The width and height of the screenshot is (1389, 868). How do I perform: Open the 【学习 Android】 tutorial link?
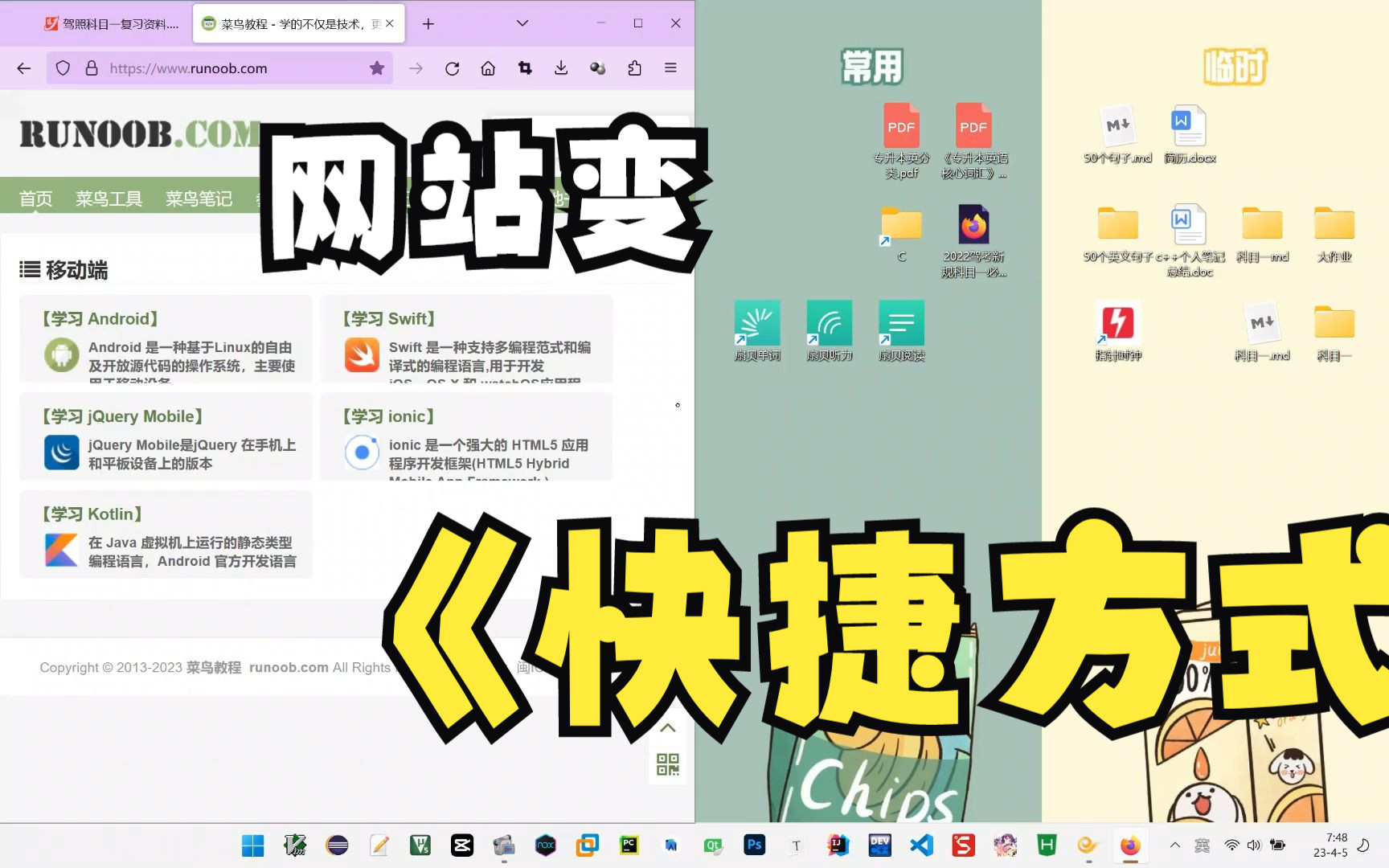[x=100, y=319]
